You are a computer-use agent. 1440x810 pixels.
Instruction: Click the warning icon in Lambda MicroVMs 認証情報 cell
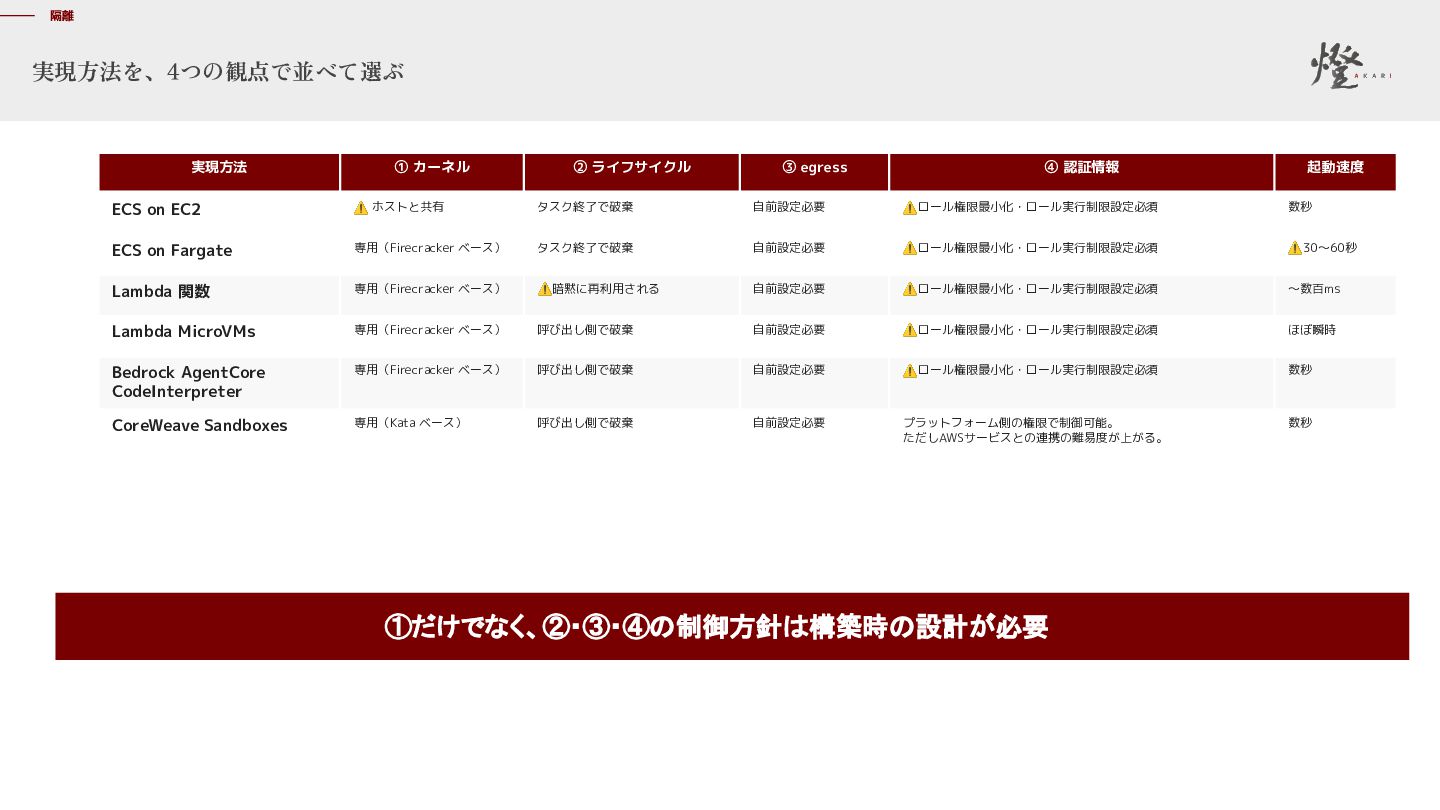[910, 330]
